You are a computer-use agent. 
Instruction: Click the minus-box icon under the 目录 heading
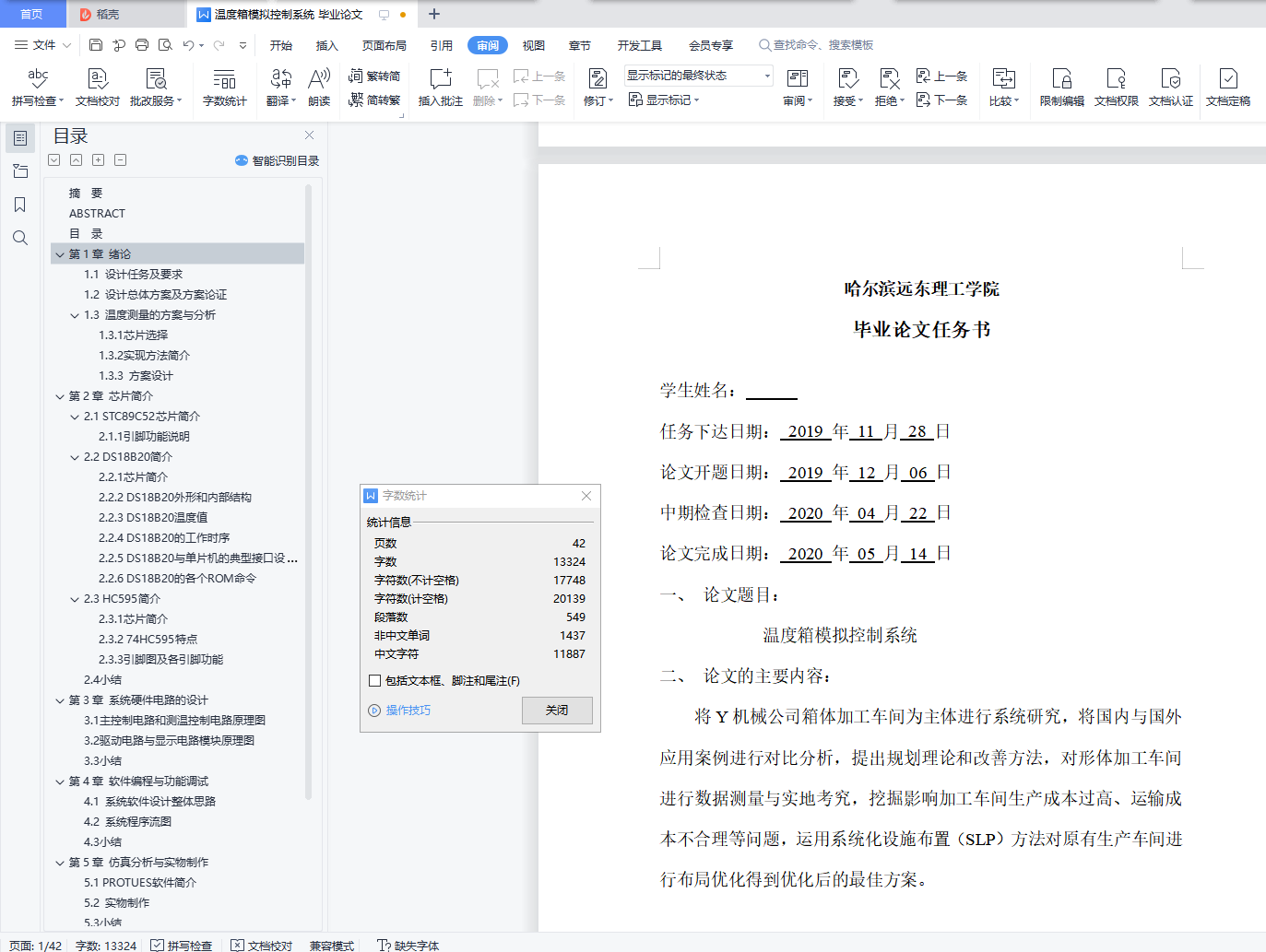click(x=121, y=160)
